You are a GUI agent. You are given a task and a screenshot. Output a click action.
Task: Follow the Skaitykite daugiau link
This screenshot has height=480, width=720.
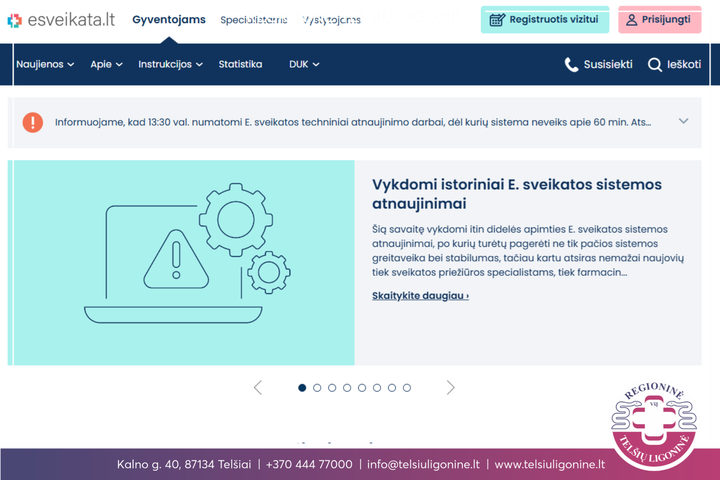[420, 296]
